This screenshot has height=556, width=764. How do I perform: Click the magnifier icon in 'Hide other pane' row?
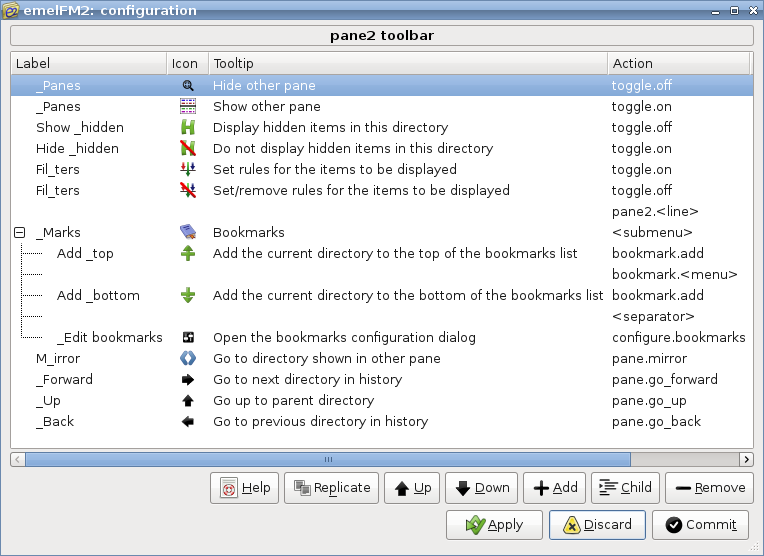click(x=188, y=86)
